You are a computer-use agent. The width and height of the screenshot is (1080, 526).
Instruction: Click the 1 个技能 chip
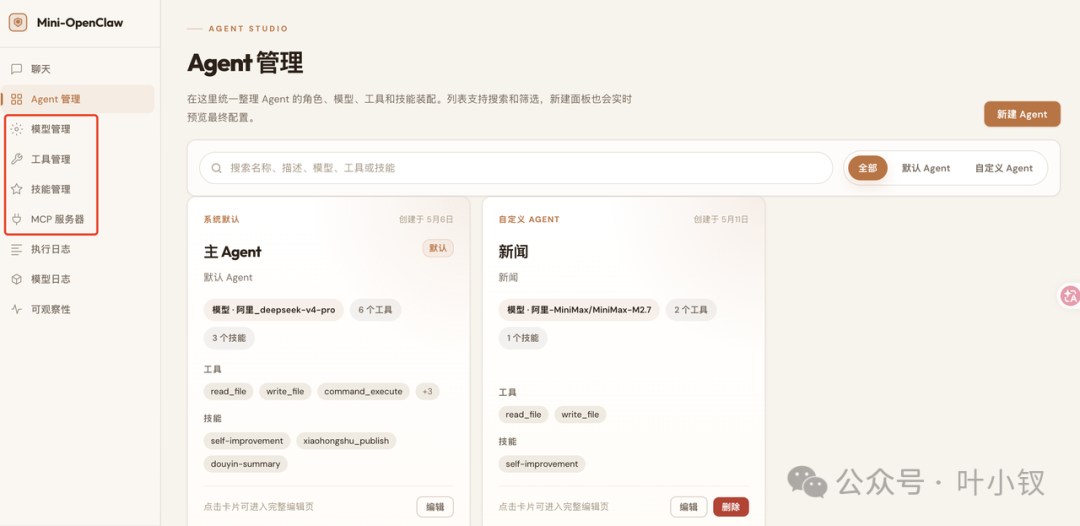(x=523, y=338)
